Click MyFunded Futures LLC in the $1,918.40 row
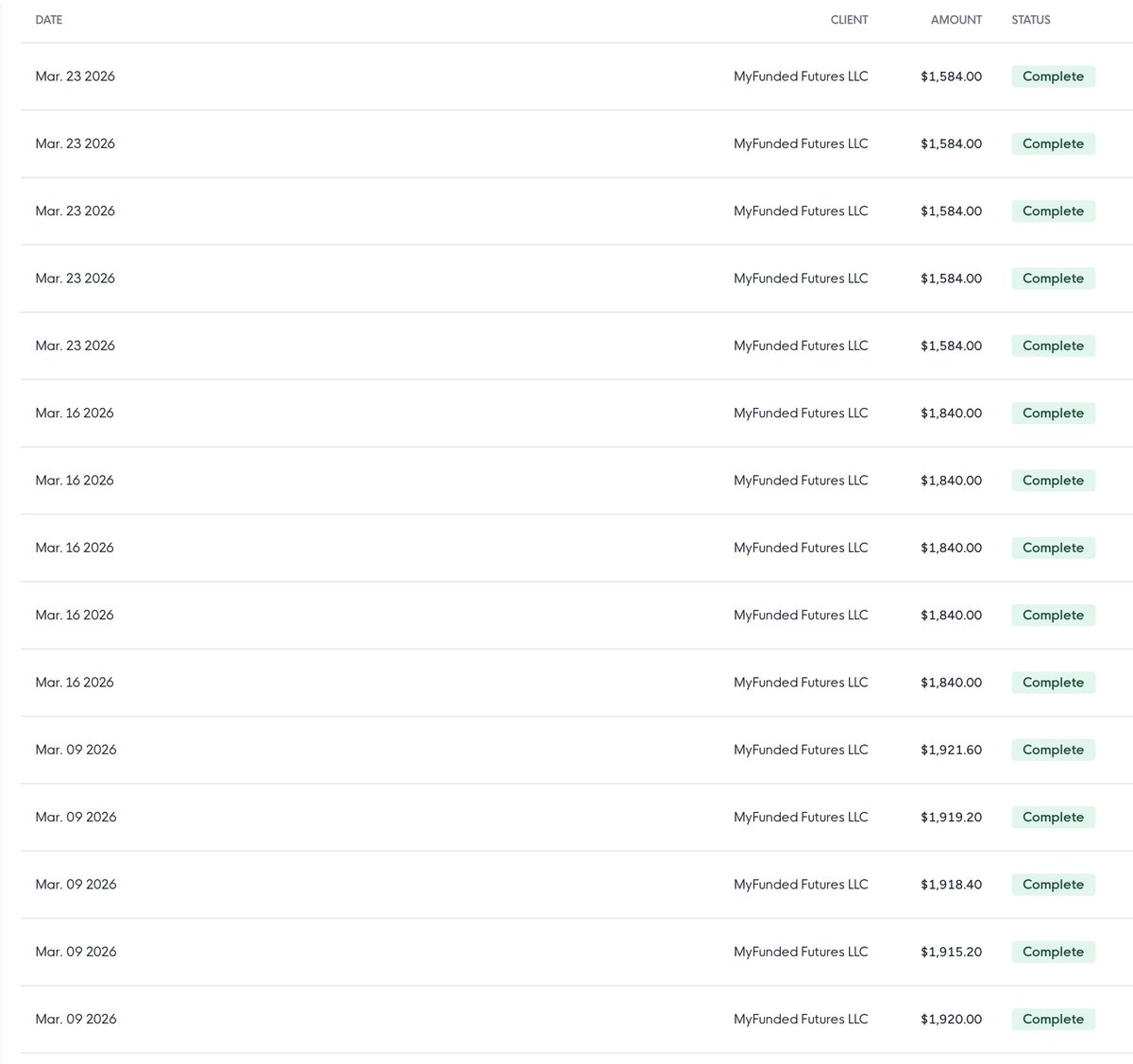The height and width of the screenshot is (1064, 1133). 801,885
